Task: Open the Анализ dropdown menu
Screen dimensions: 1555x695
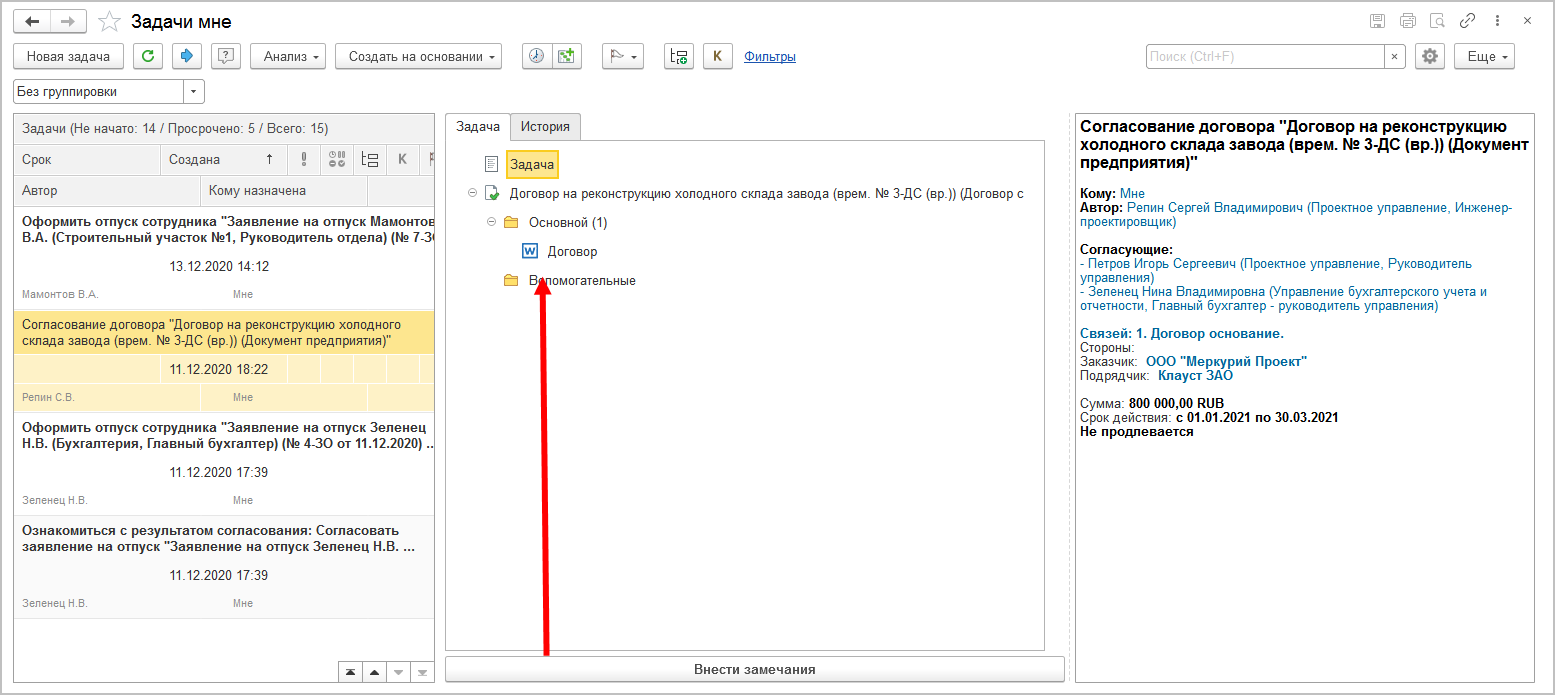Action: pos(288,56)
